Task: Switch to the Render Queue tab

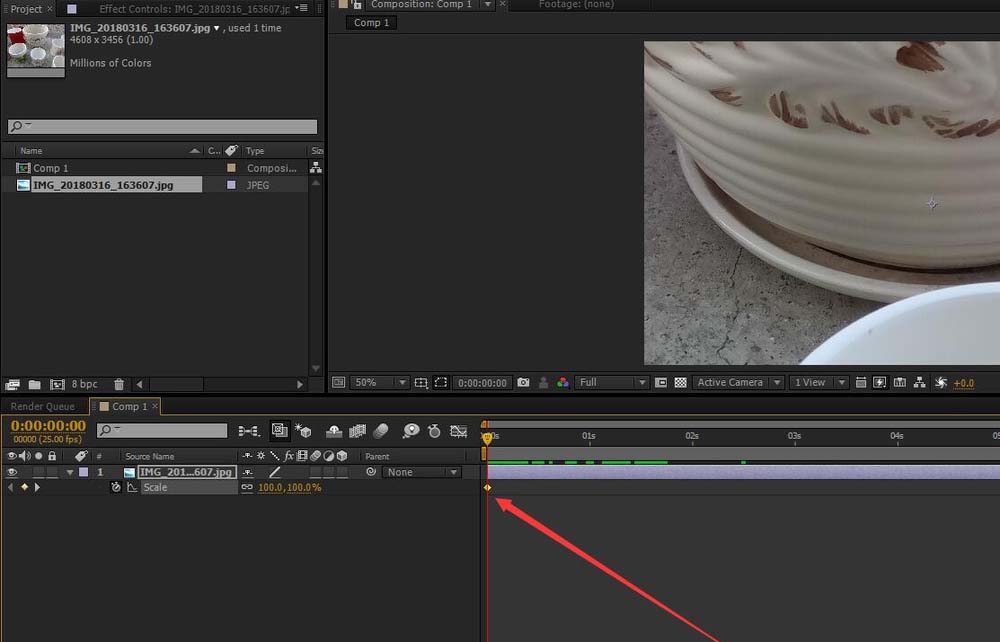Action: click(42, 407)
